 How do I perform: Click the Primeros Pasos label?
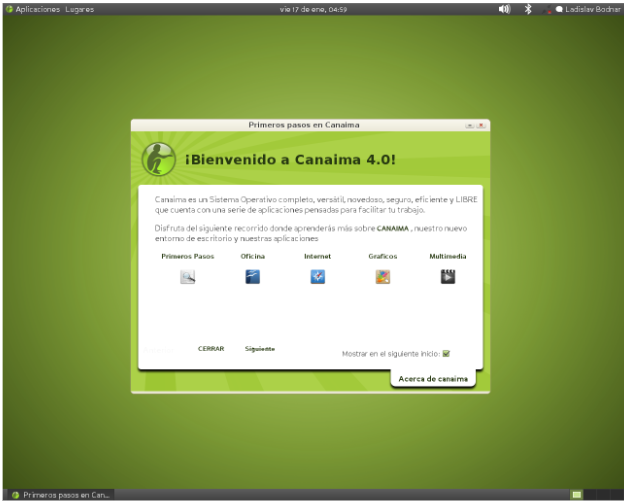[187, 256]
